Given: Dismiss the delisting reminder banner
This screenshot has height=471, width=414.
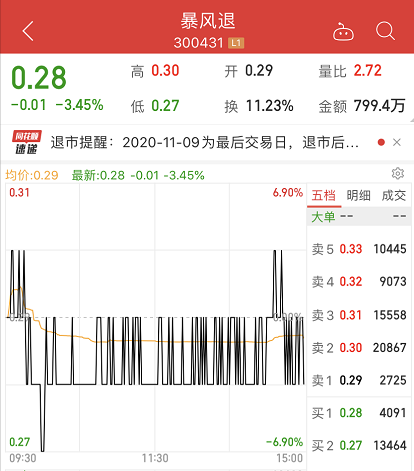Looking at the screenshot, I should (397, 143).
